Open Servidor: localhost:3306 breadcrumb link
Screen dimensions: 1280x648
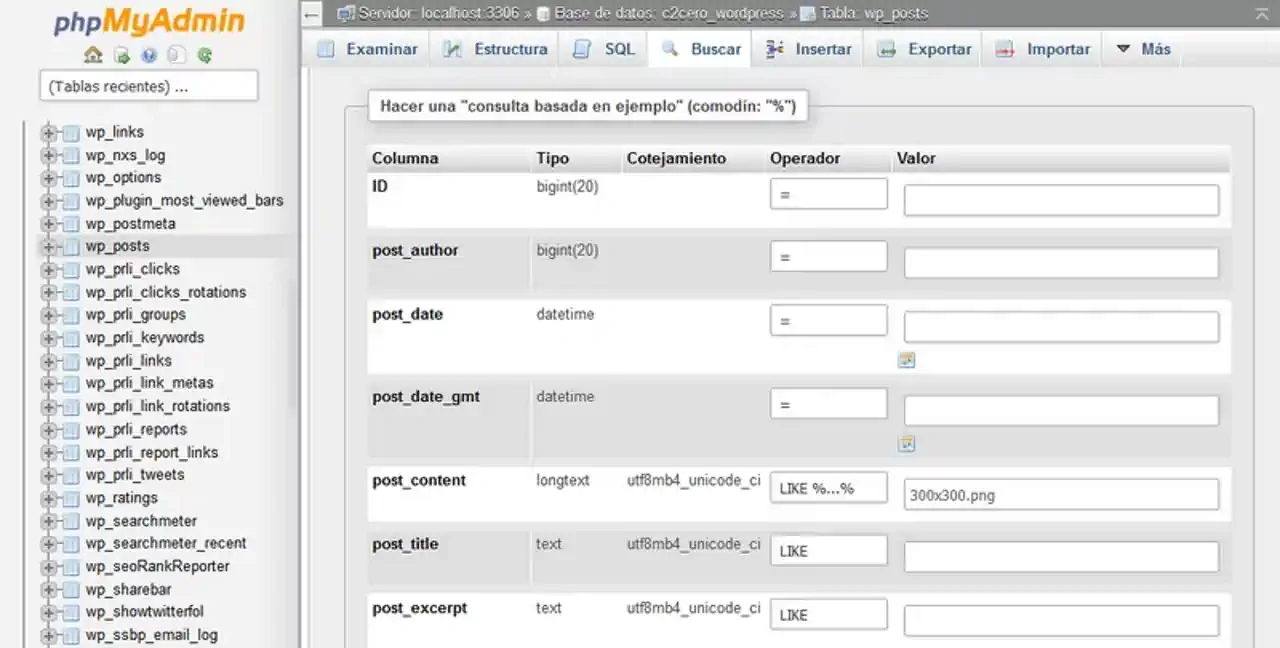[x=437, y=14]
